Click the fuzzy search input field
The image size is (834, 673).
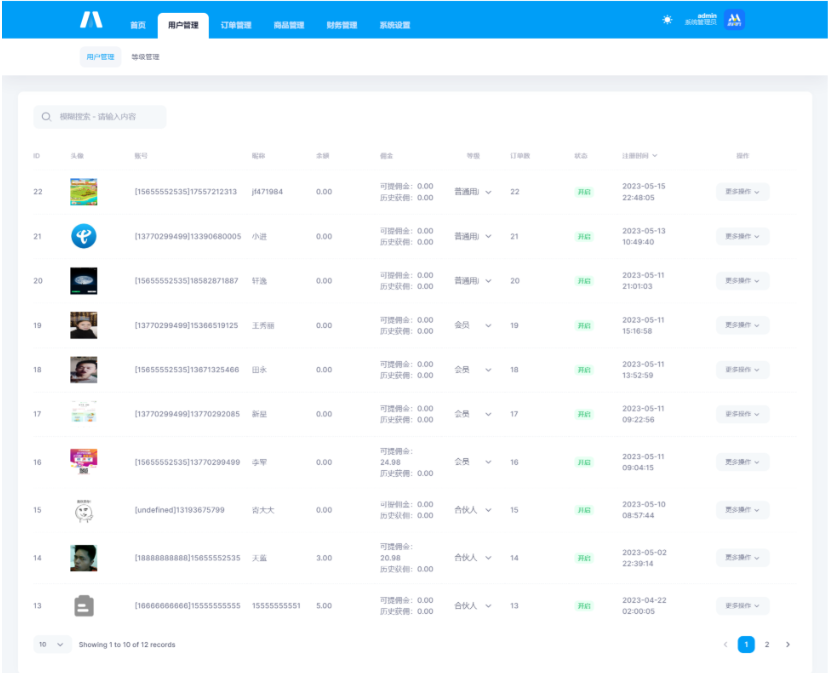click(107, 117)
